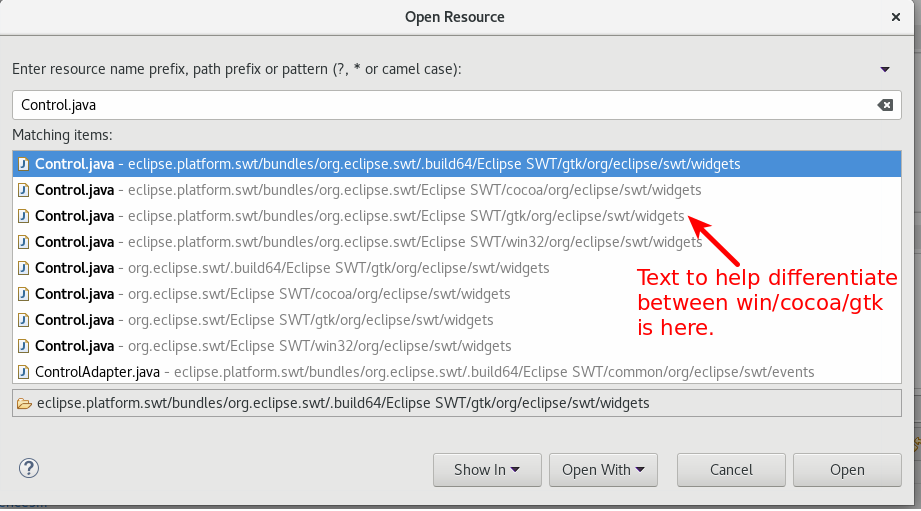Open the Show In dropdown button
921x511 pixels.
point(487,470)
